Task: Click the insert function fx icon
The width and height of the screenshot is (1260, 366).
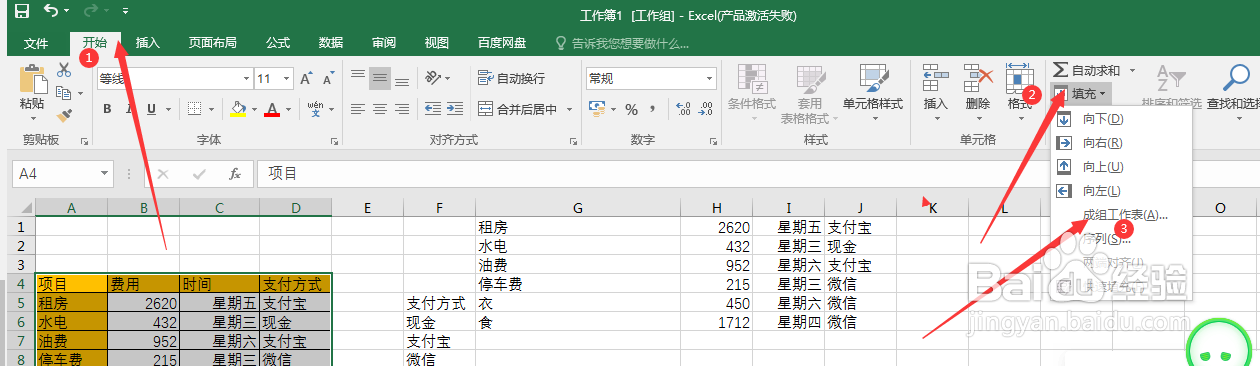Action: pyautogui.click(x=235, y=173)
